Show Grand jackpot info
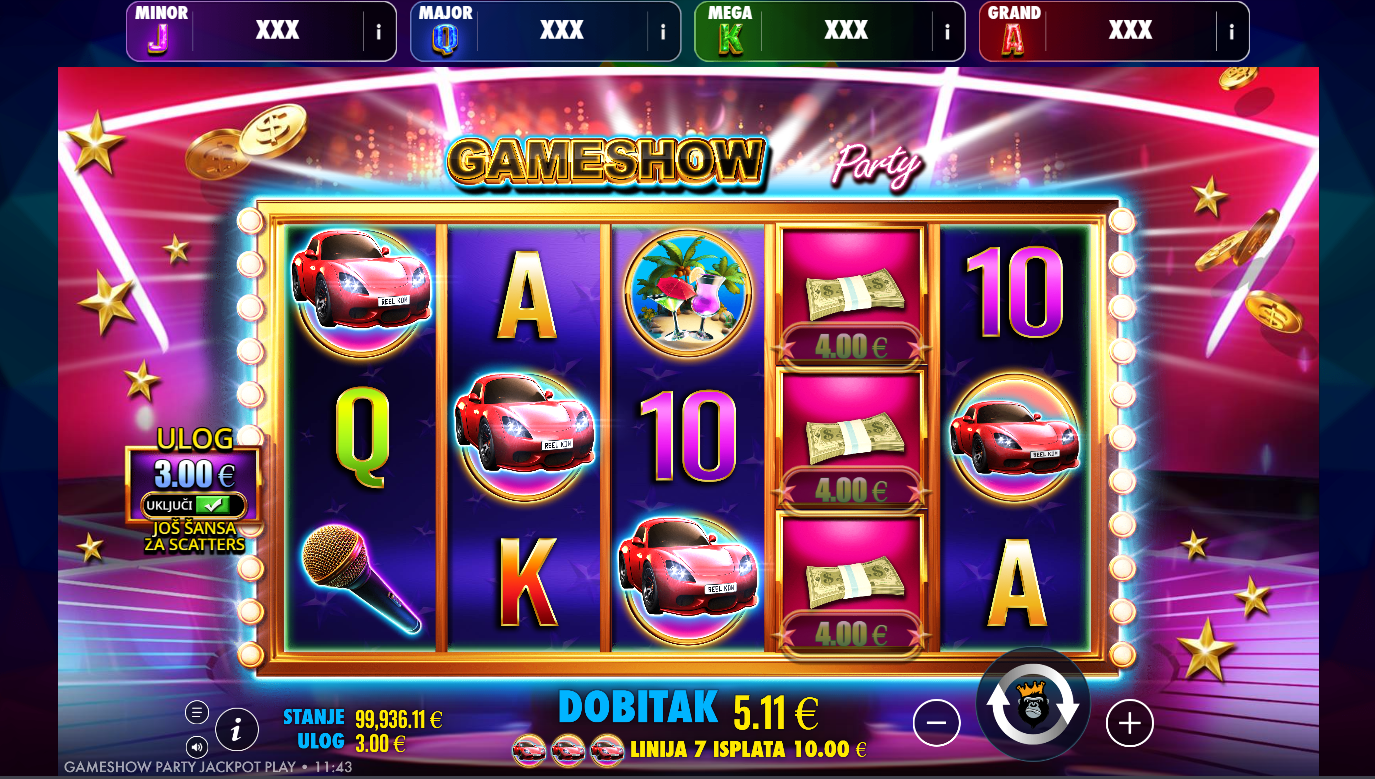1375x779 pixels. (x=1231, y=31)
